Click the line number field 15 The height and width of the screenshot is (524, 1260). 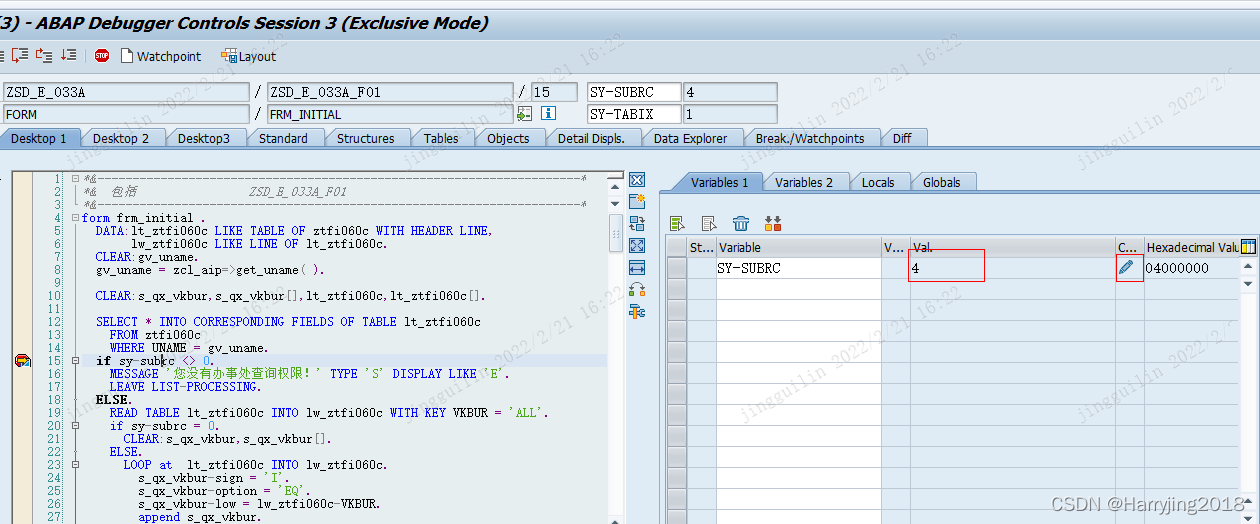[553, 92]
